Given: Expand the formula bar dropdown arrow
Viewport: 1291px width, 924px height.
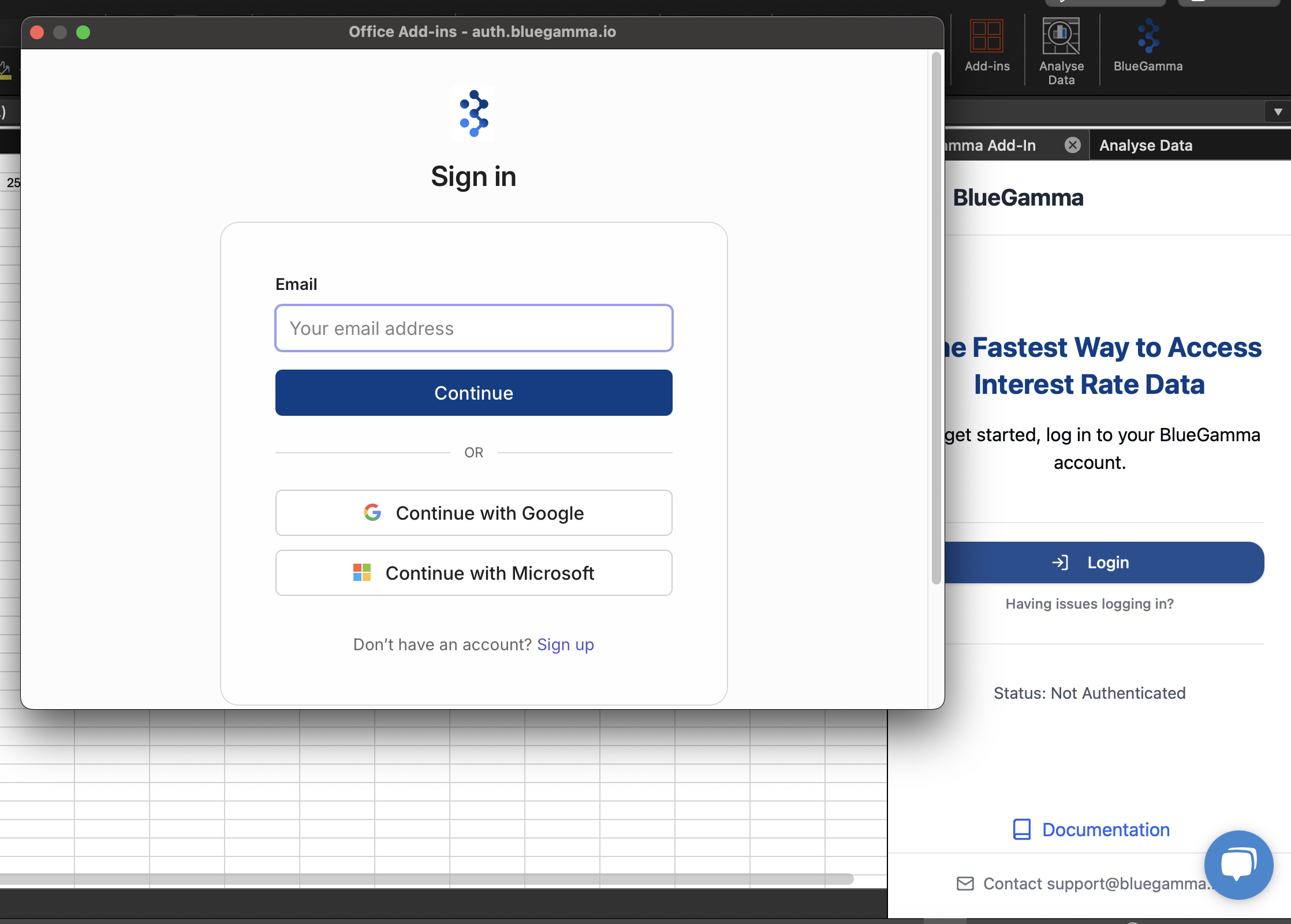Looking at the screenshot, I should pyautogui.click(x=1278, y=112).
